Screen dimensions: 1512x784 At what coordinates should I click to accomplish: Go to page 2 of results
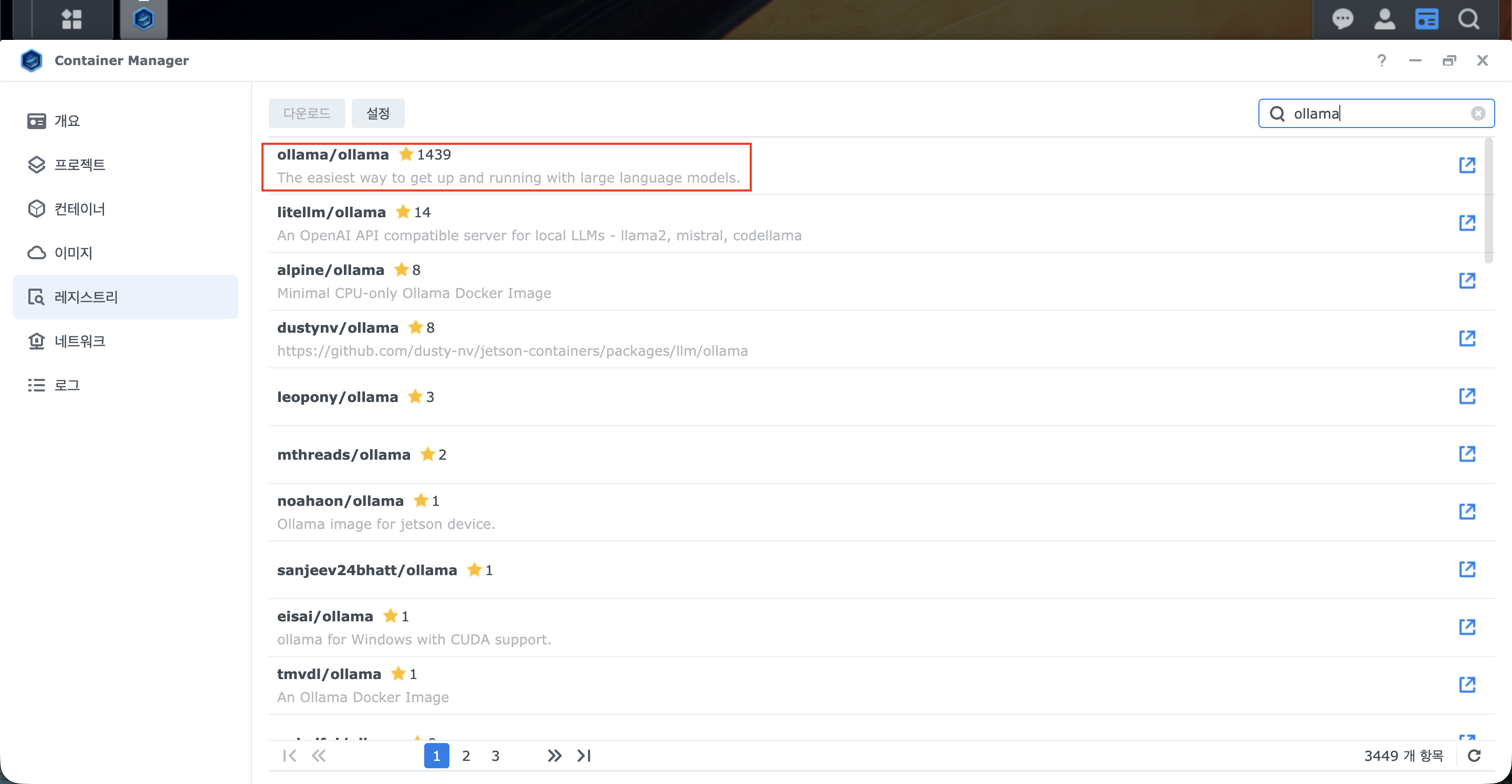[x=466, y=755]
